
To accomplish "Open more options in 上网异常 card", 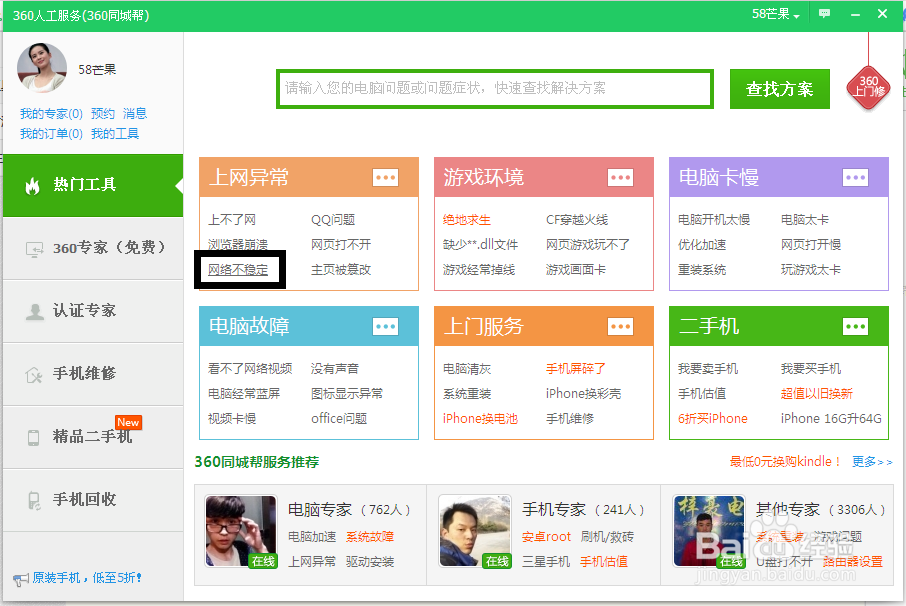I will tap(385, 177).
